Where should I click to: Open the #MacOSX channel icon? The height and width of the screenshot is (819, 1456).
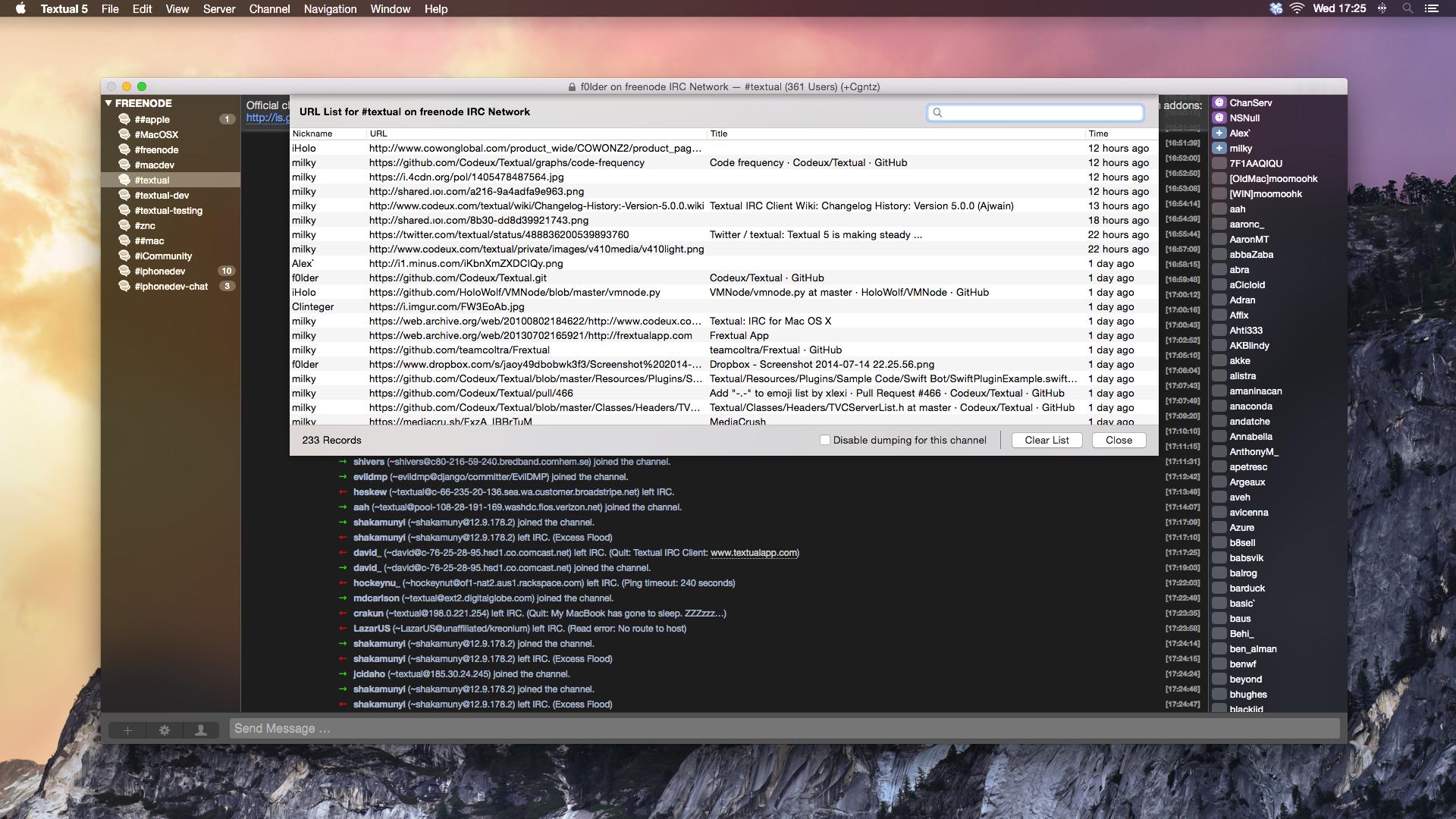[x=124, y=134]
